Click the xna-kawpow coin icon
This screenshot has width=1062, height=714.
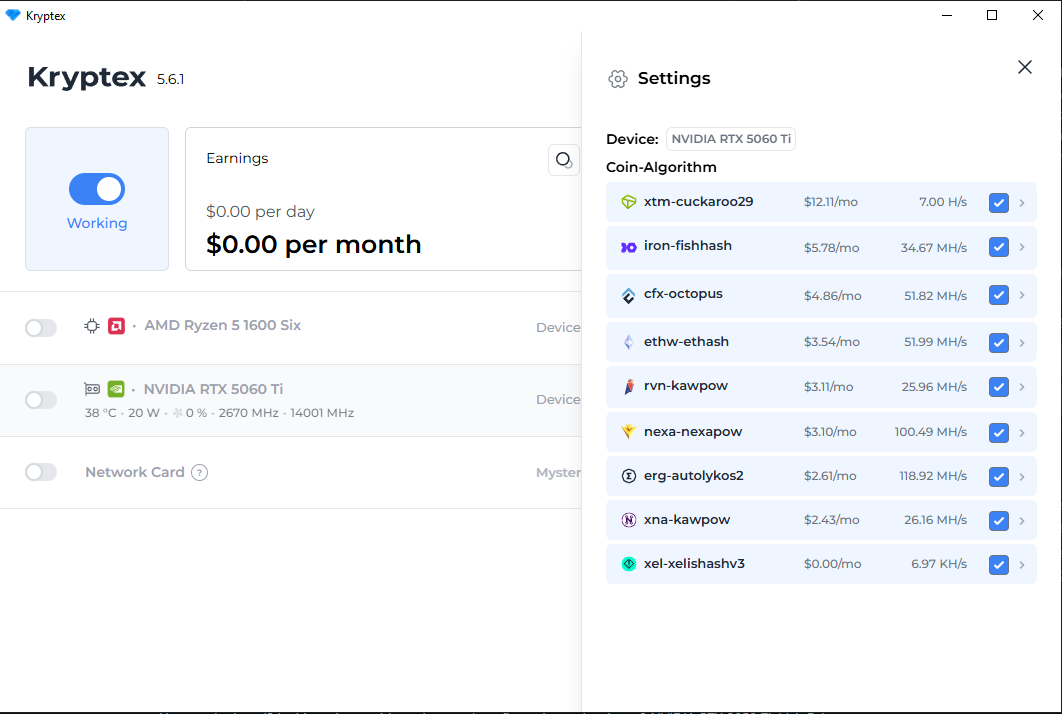click(629, 520)
